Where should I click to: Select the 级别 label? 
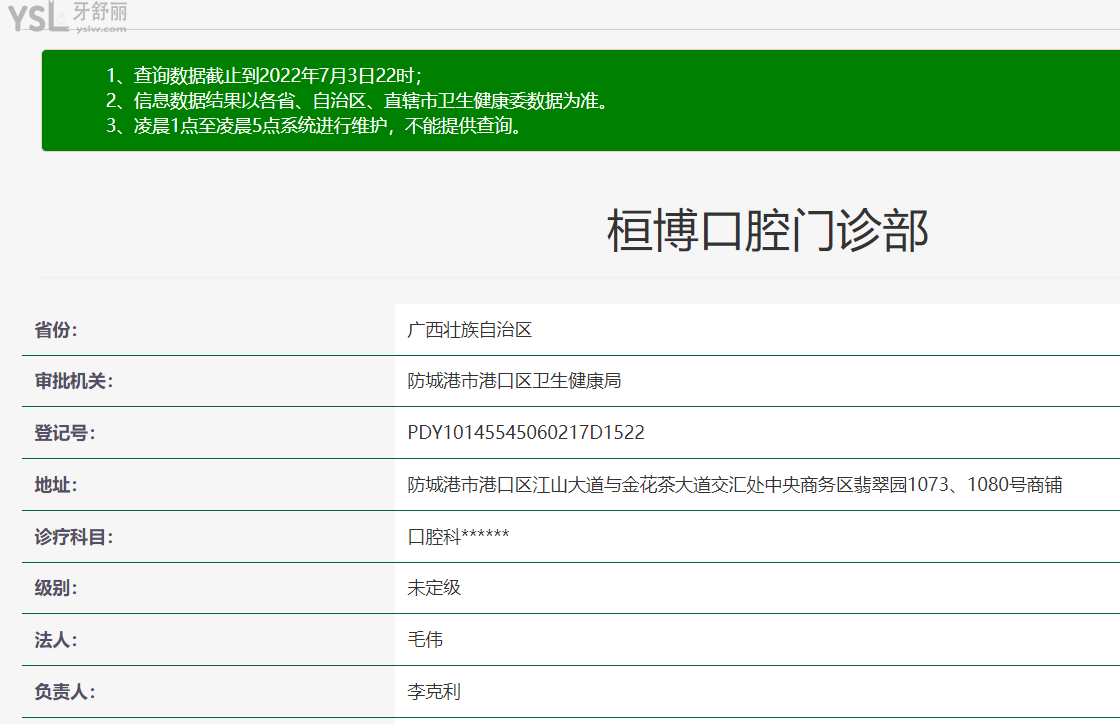coord(56,588)
